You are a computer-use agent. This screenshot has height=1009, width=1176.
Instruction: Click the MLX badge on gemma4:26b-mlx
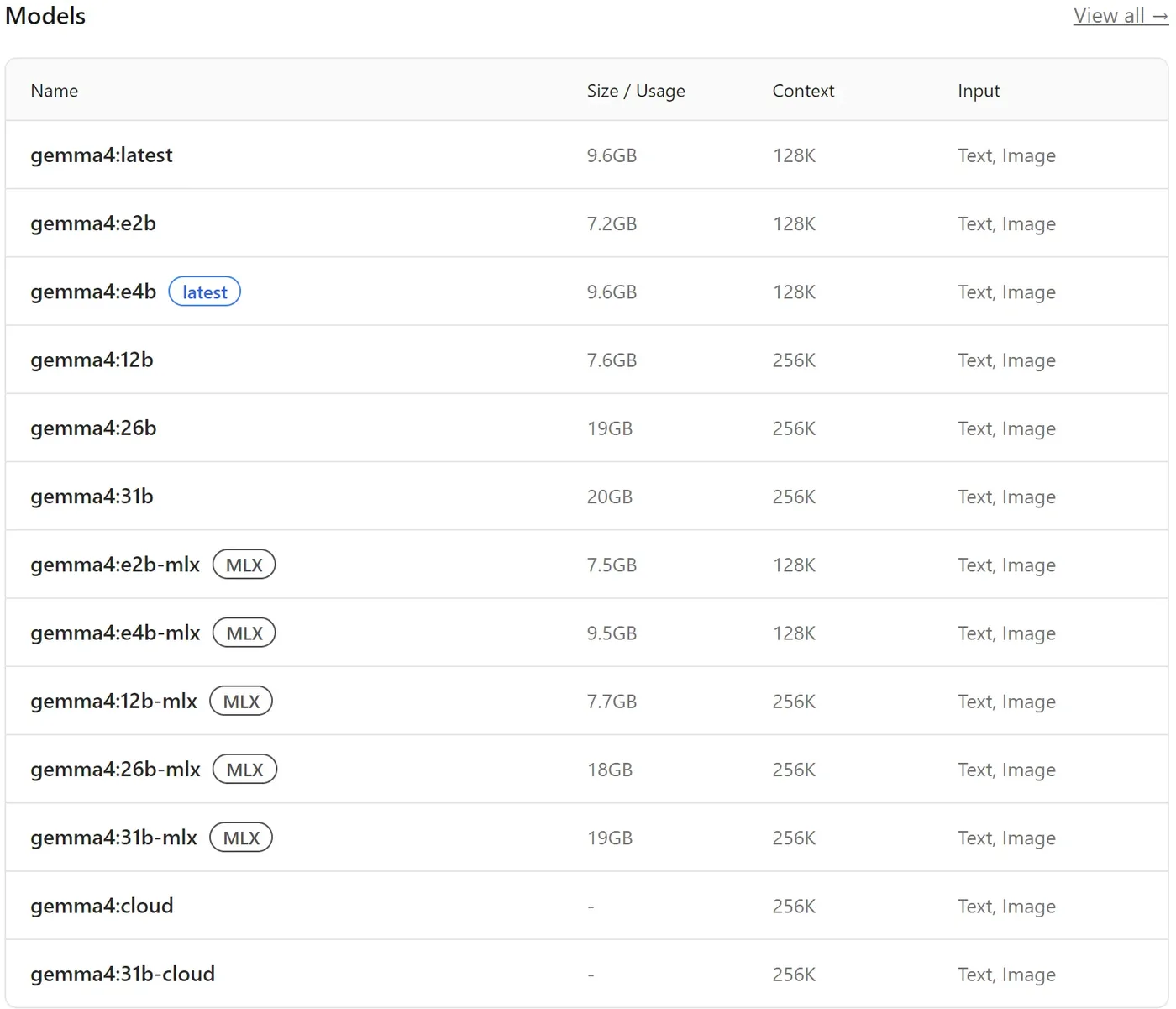[x=244, y=769]
